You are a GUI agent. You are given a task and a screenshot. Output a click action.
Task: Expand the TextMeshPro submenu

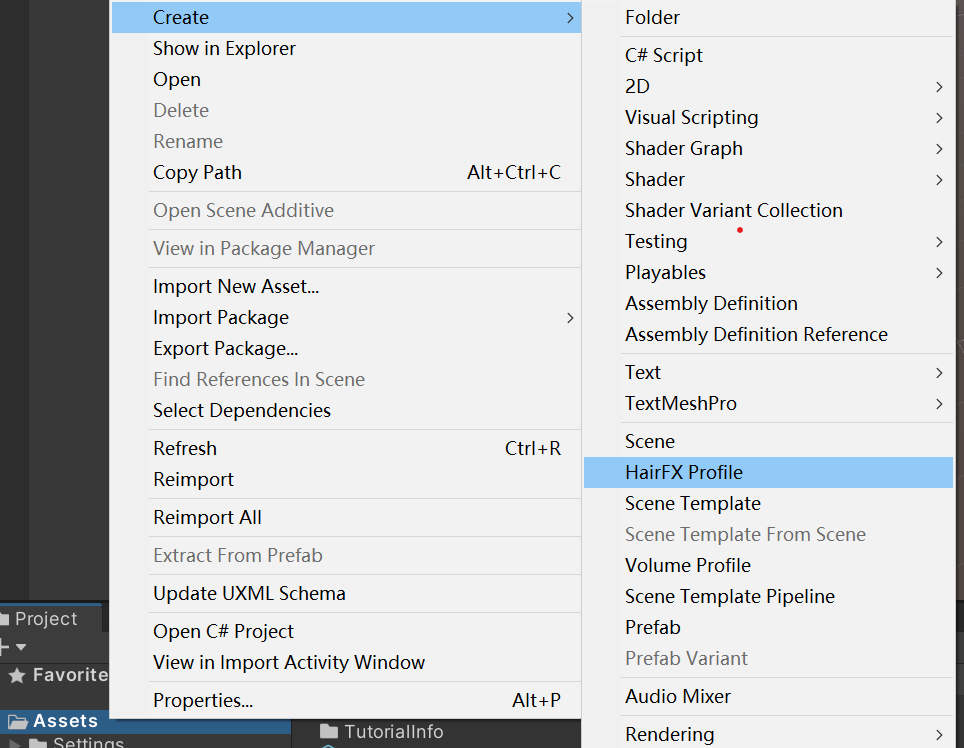click(937, 403)
